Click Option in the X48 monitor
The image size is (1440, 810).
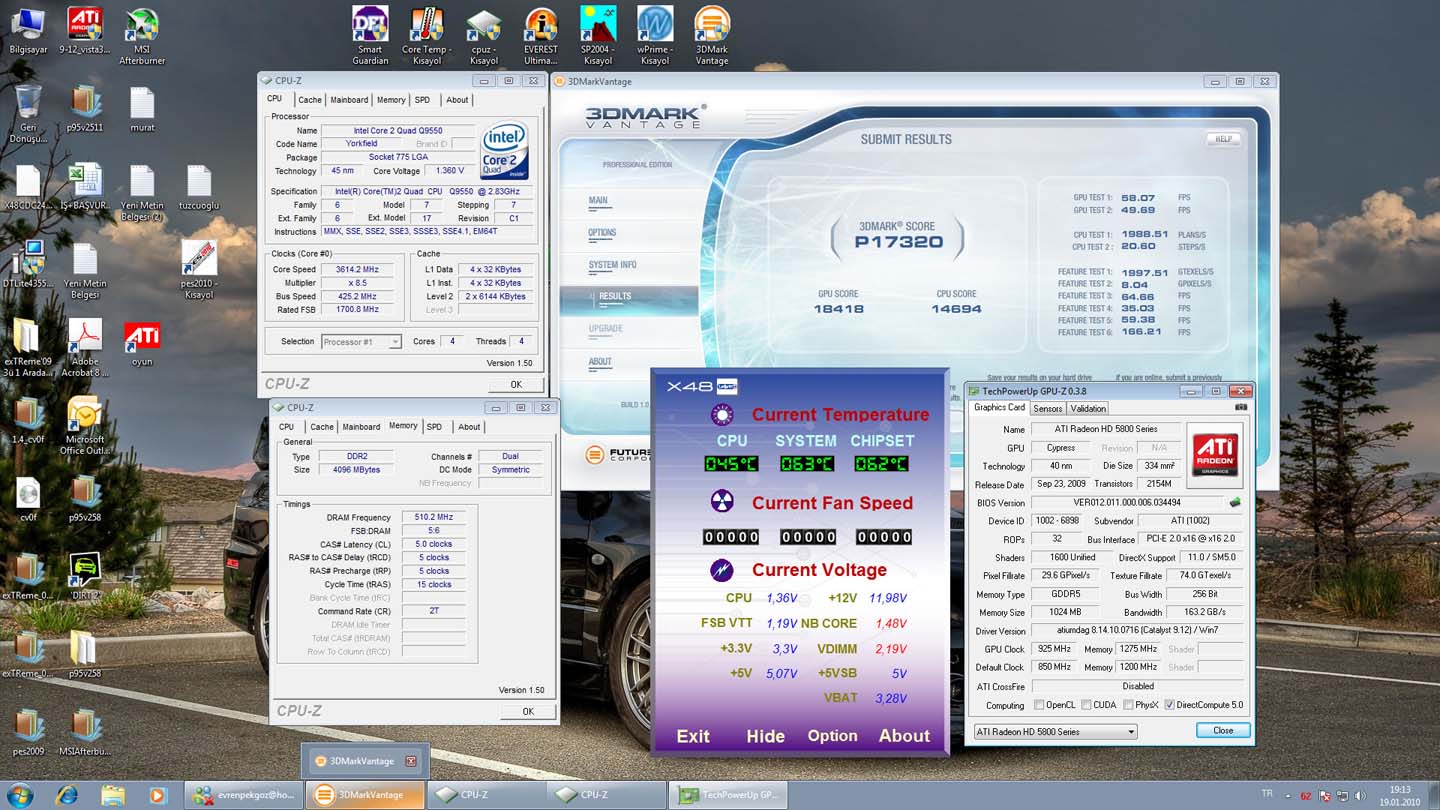coord(832,736)
